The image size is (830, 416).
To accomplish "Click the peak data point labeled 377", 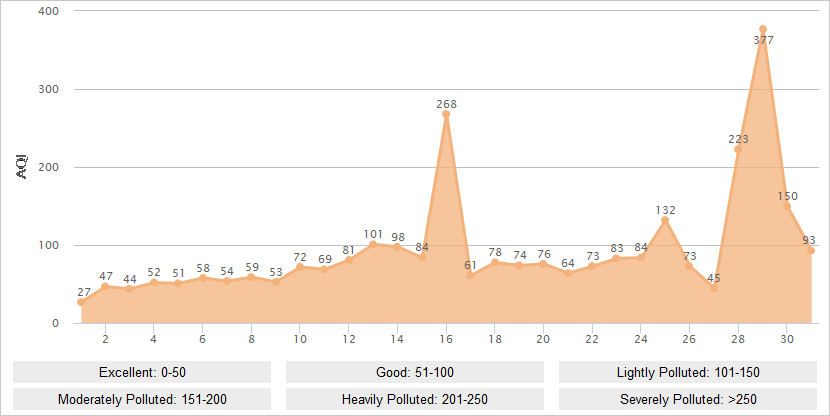I will pos(763,29).
